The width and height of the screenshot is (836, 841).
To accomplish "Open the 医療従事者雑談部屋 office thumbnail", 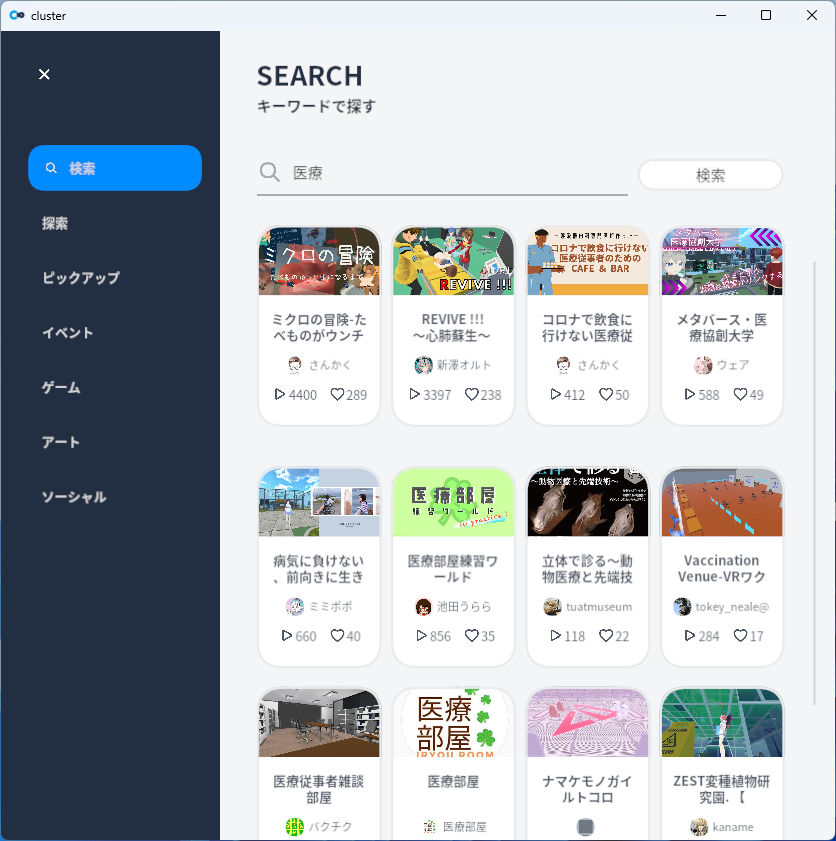I will pyautogui.click(x=319, y=723).
